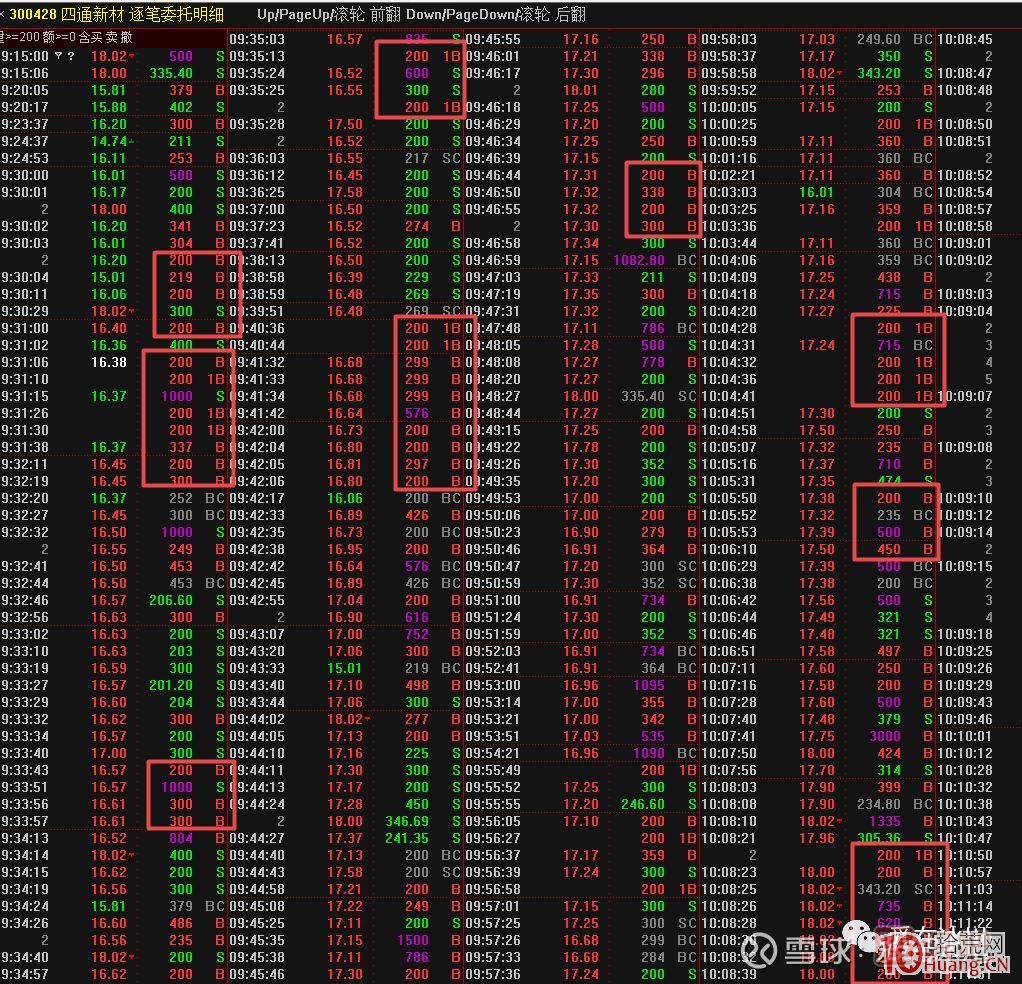Click the funnel filter icon beside 9:15:00
Screen dimensions: 1022x984
coord(58,56)
